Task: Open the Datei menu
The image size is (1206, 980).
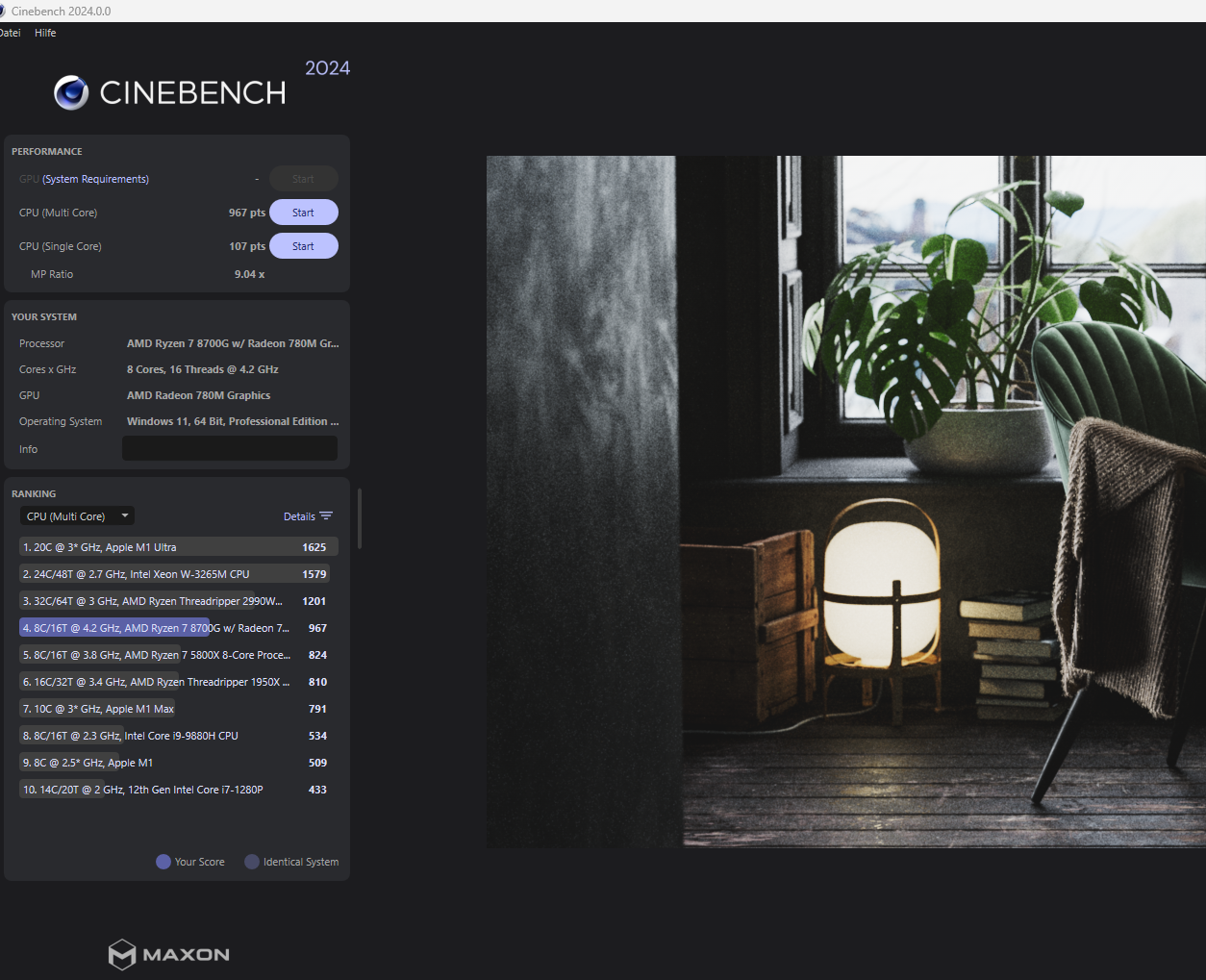Action: click(11, 33)
